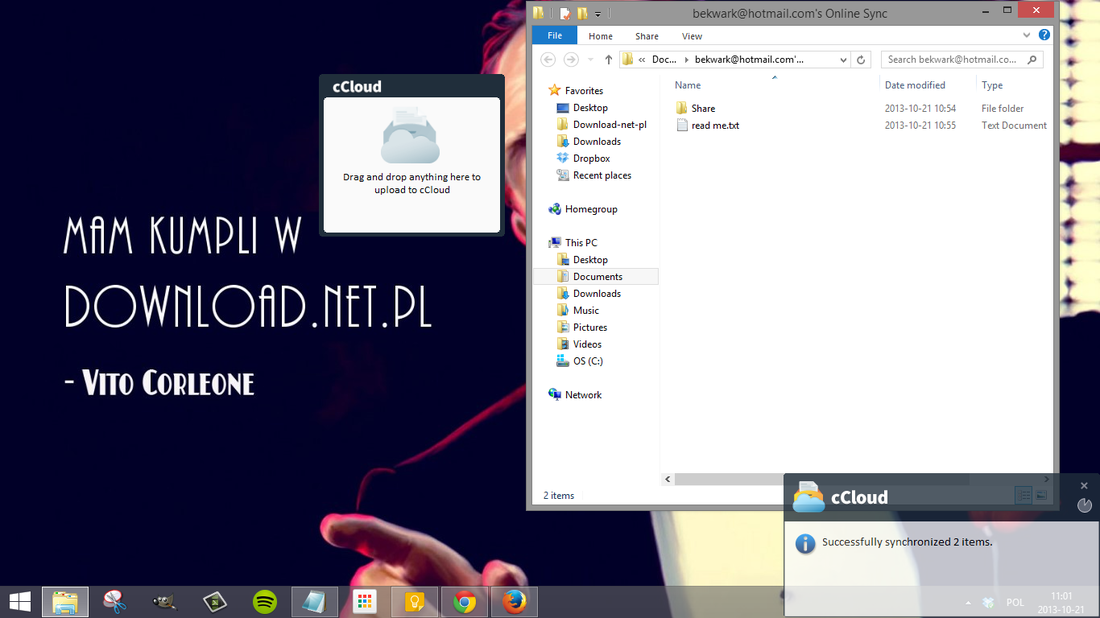The image size is (1100, 618).
Task: Click the left arrow of the horizontal scrollbar
Action: pos(668,479)
